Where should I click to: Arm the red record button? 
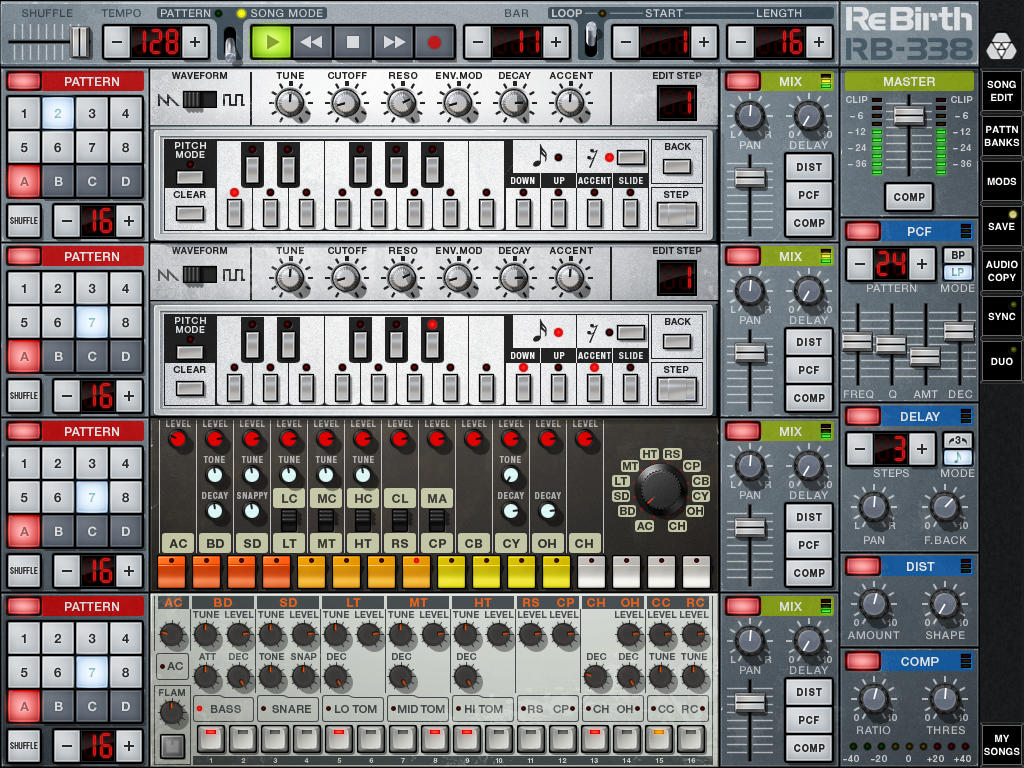point(434,42)
